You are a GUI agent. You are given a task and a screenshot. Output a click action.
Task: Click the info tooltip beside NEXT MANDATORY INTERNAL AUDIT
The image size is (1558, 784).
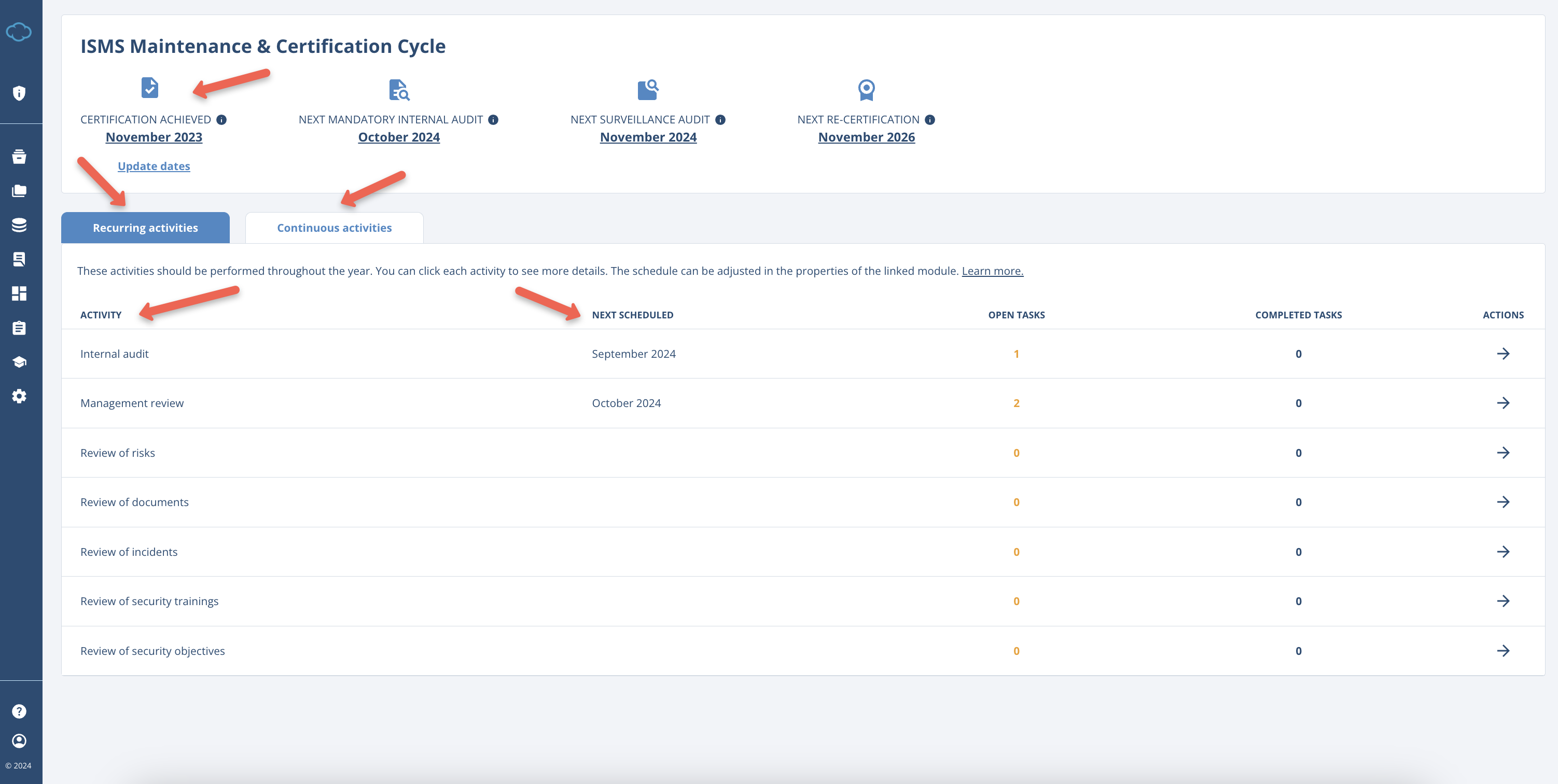pos(494,119)
